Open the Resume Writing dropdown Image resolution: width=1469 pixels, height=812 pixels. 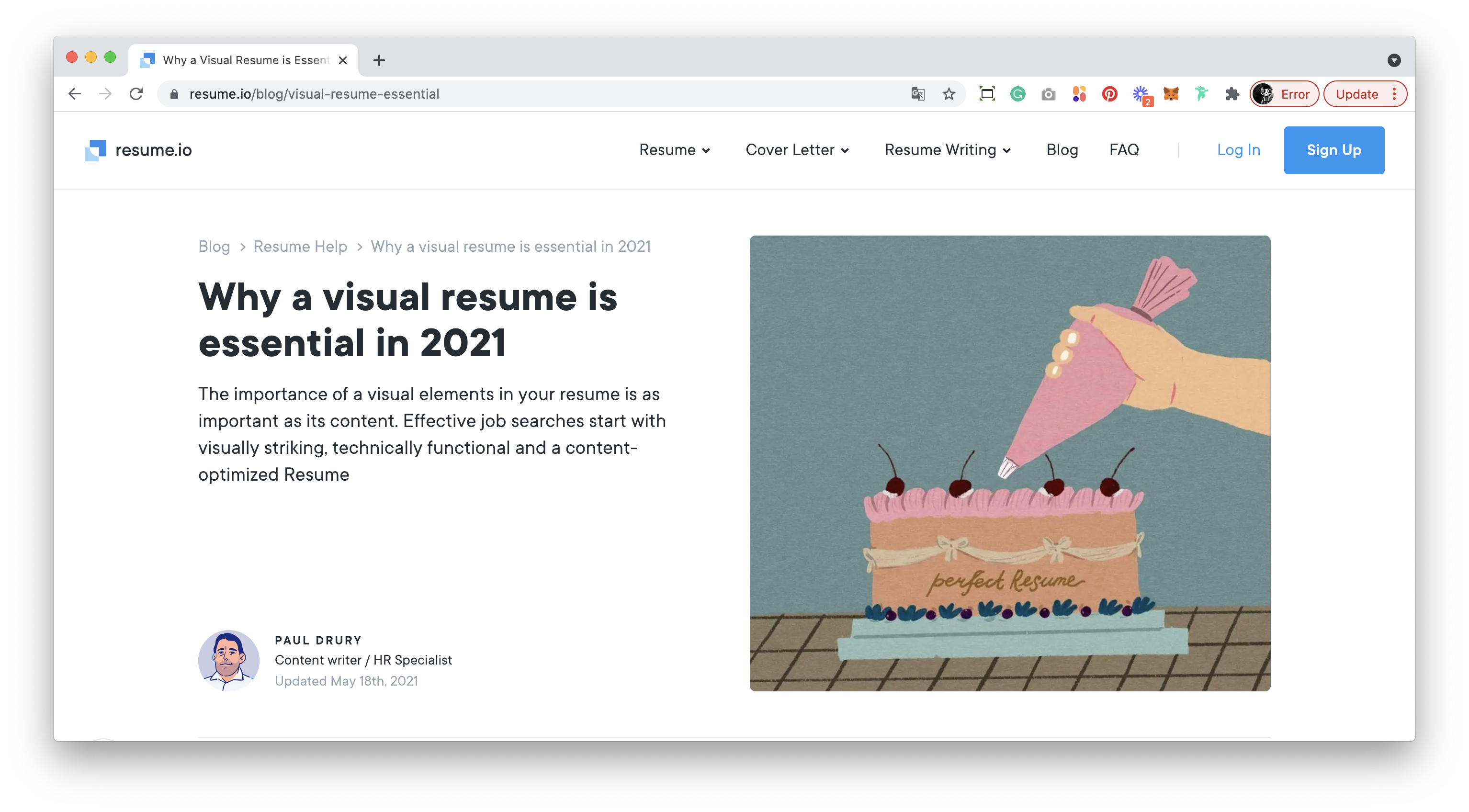click(947, 150)
